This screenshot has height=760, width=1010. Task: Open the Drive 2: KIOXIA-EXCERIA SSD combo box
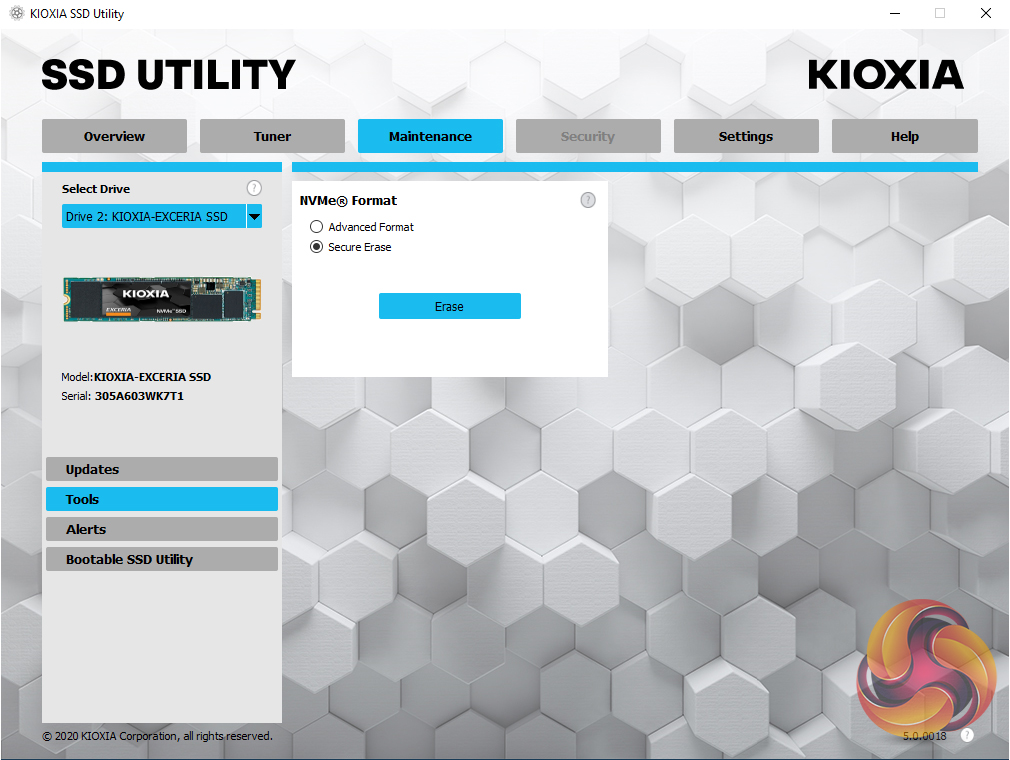click(x=162, y=216)
